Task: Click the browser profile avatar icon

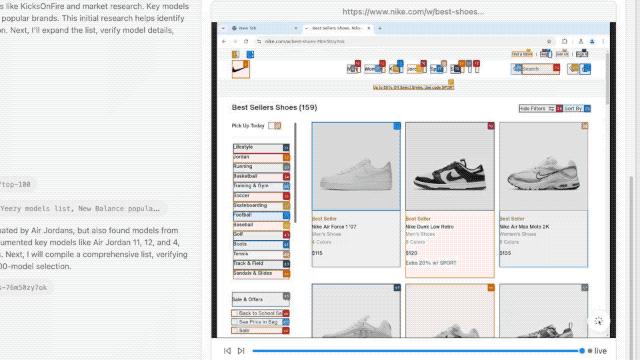Action: point(592,41)
